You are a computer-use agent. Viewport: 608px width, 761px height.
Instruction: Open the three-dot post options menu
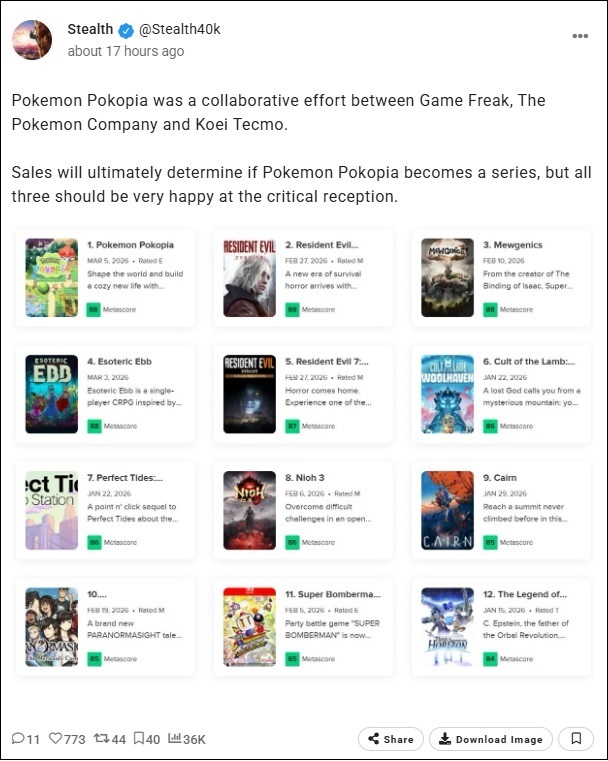(x=580, y=36)
